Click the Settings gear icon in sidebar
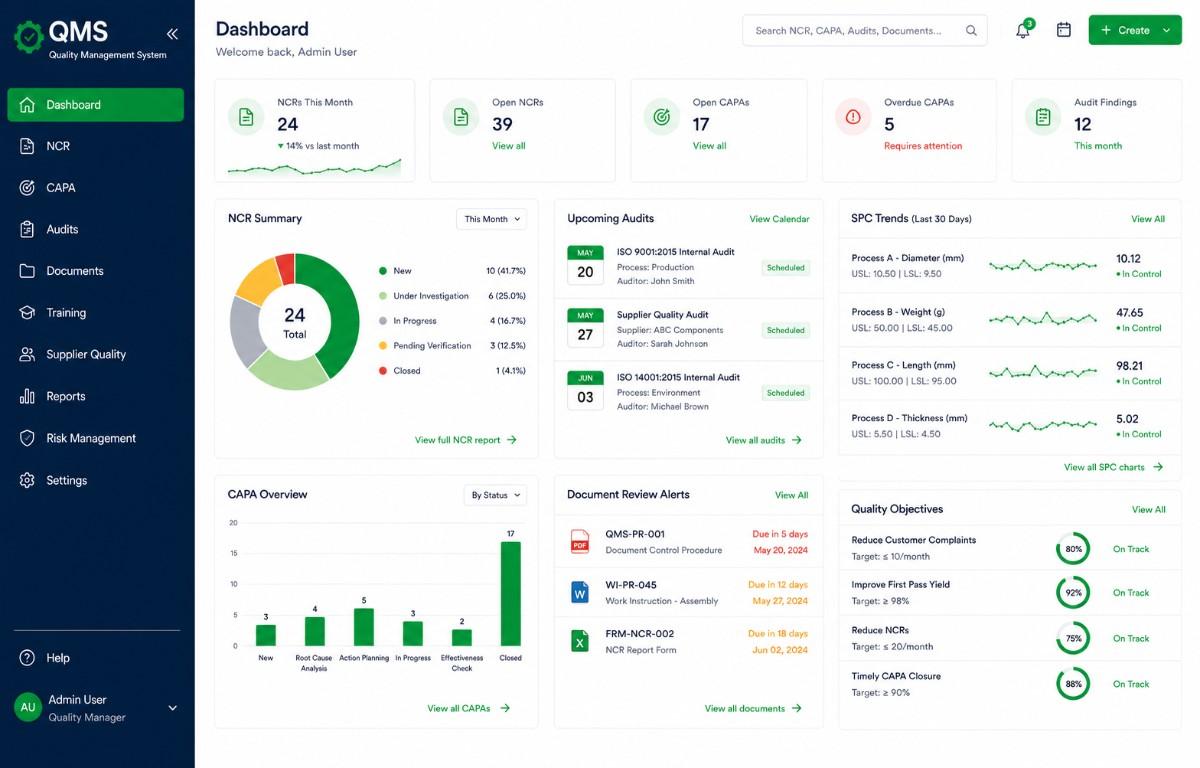The height and width of the screenshot is (768, 1200). click(x=27, y=480)
